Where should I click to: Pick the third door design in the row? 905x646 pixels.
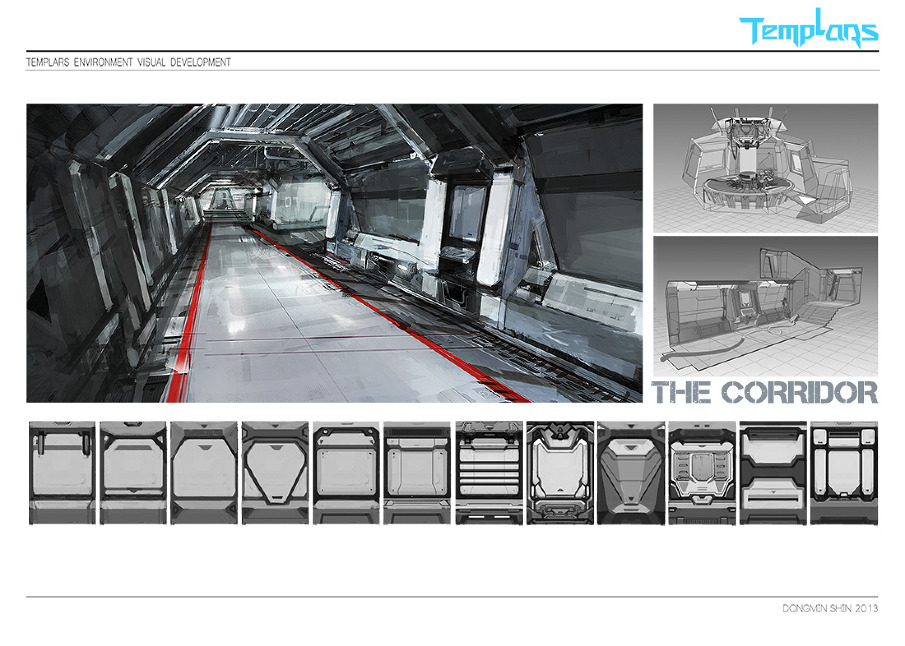204,472
